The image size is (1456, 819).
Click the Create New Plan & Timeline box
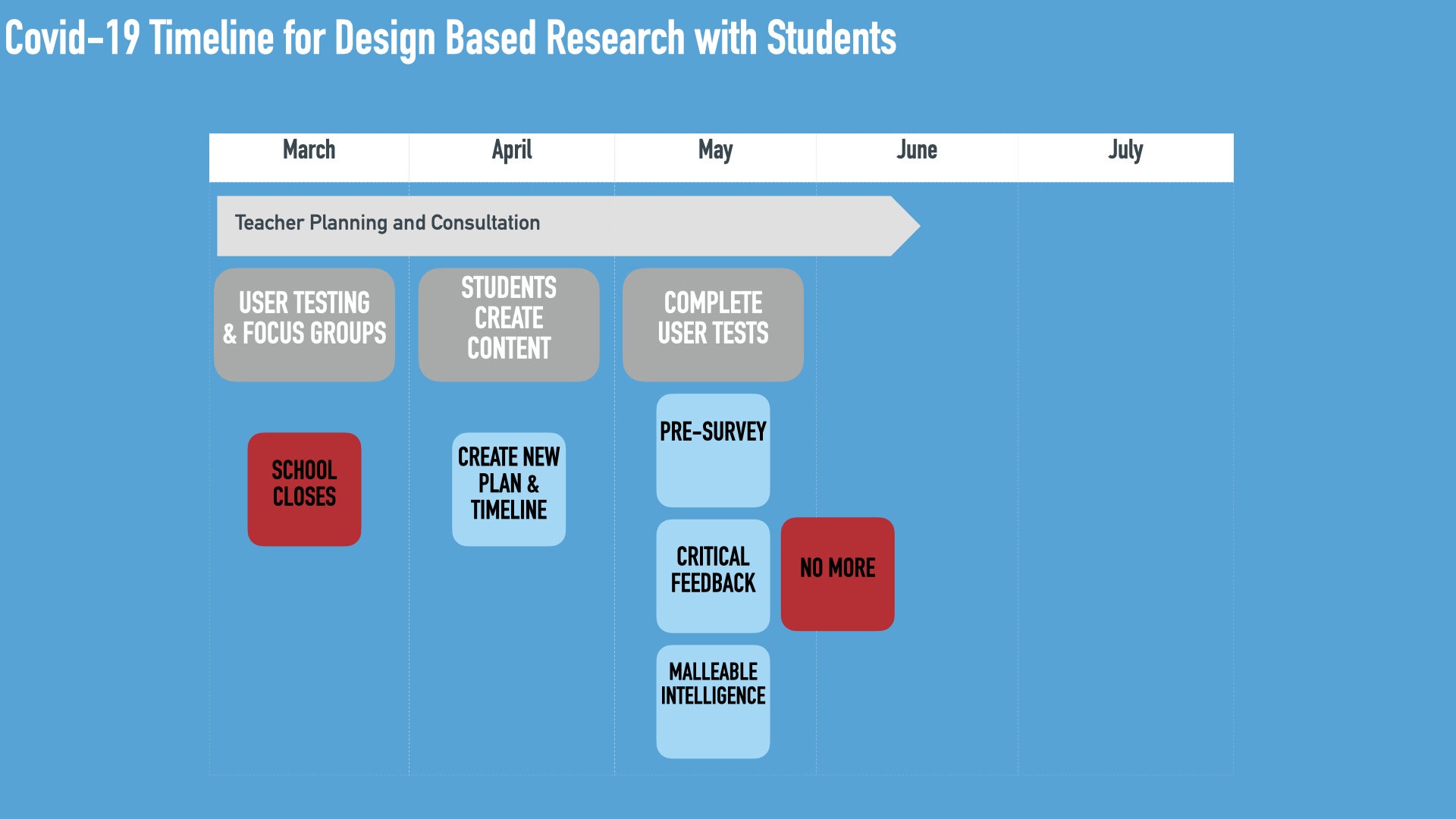point(509,489)
